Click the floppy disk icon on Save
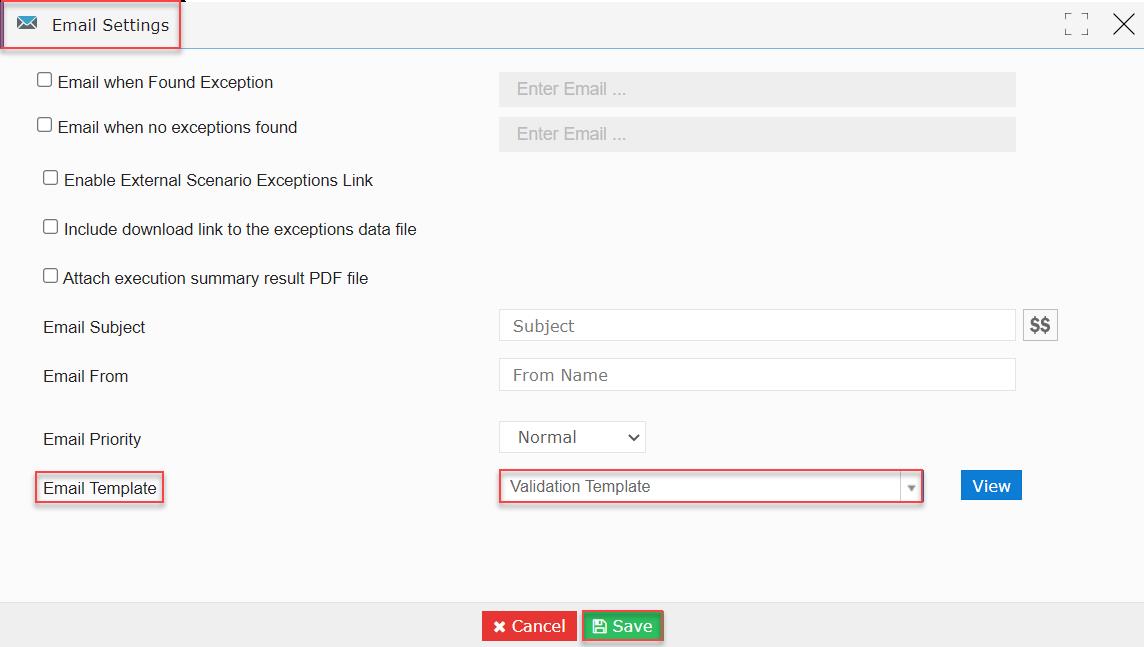Screen dimensions: 1144x647 (x=600, y=627)
